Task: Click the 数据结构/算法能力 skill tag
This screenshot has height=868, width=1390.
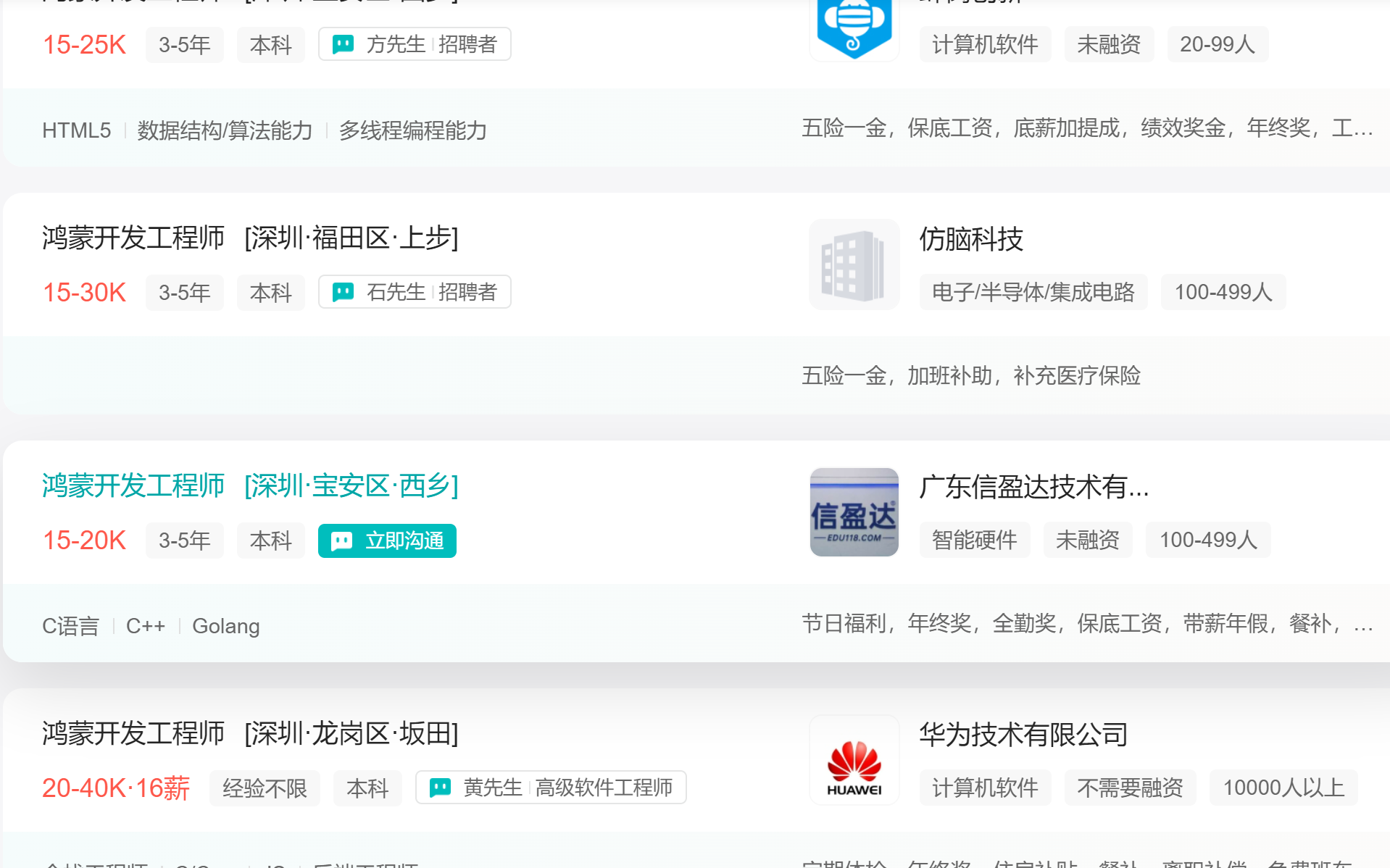Action: tap(225, 130)
